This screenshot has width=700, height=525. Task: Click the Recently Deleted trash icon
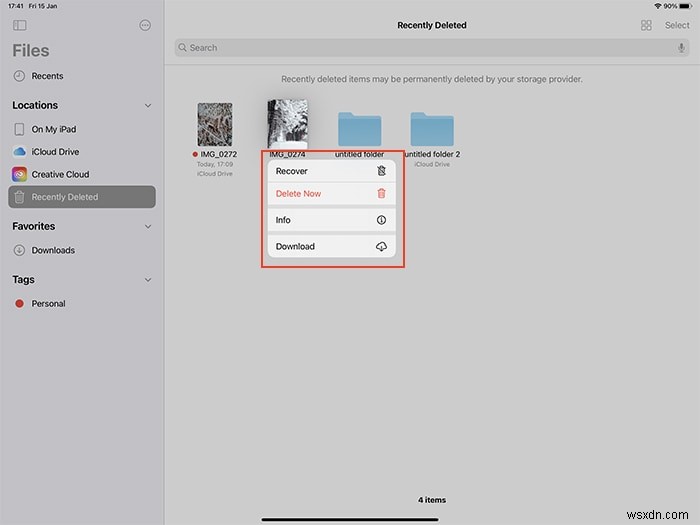[x=19, y=197]
